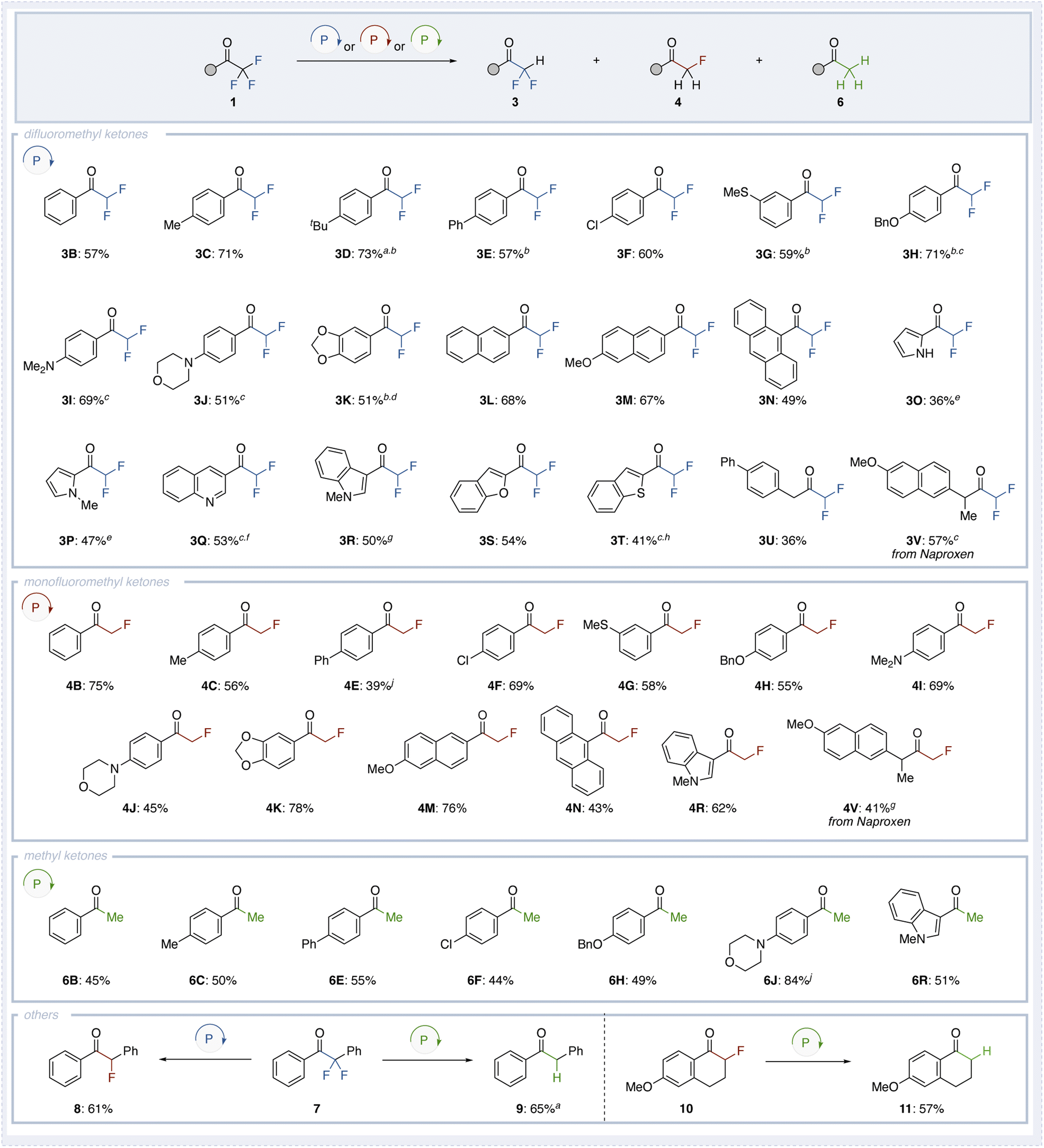Viewport: 1044px width, 1148px height.
Task: Click the red P icon in the header scheme
Action: click(375, 39)
